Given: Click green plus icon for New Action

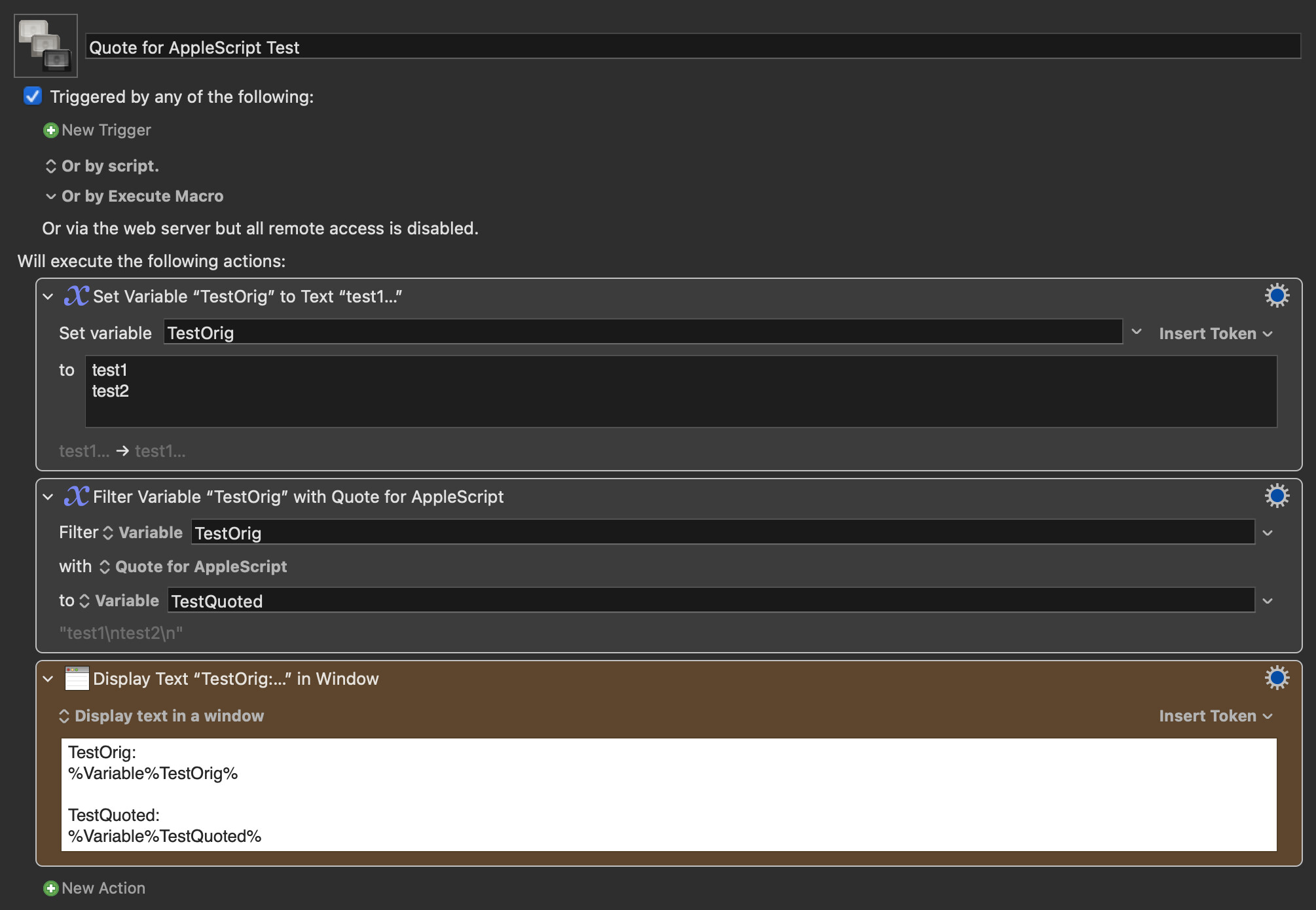Looking at the screenshot, I should (x=50, y=888).
